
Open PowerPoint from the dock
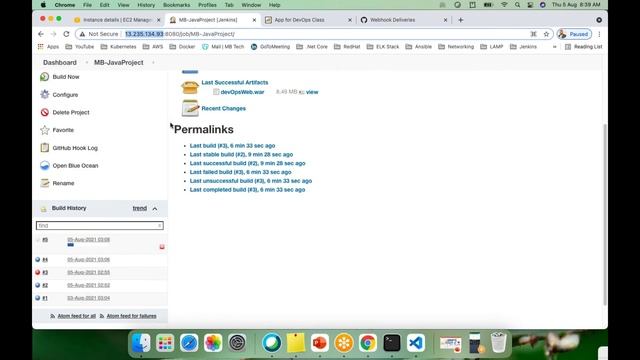click(320, 343)
